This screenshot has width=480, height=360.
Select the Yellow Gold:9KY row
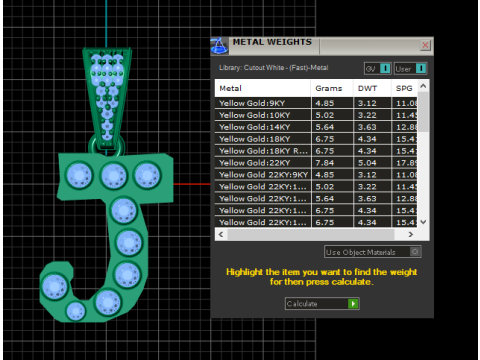click(316, 103)
